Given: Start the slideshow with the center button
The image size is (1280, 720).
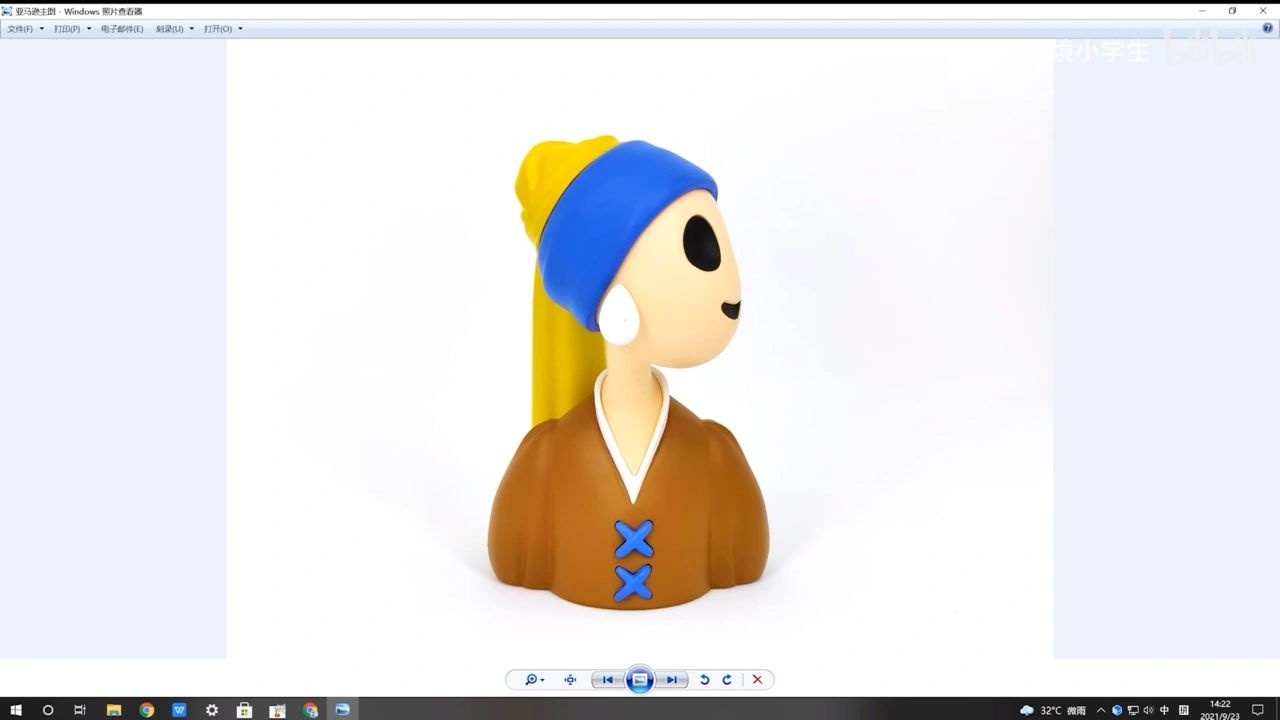Looking at the screenshot, I should click(640, 680).
